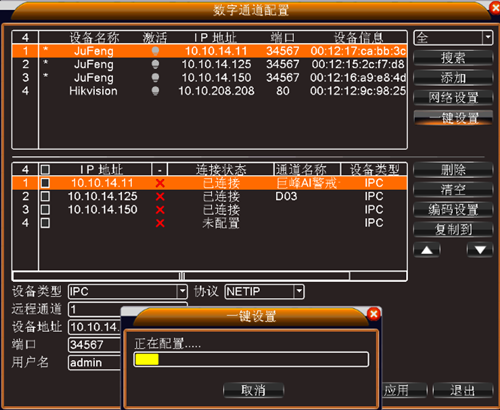The width and height of the screenshot is (500, 410).
Task: Cancel configuration with 取消 button
Action: (253, 390)
